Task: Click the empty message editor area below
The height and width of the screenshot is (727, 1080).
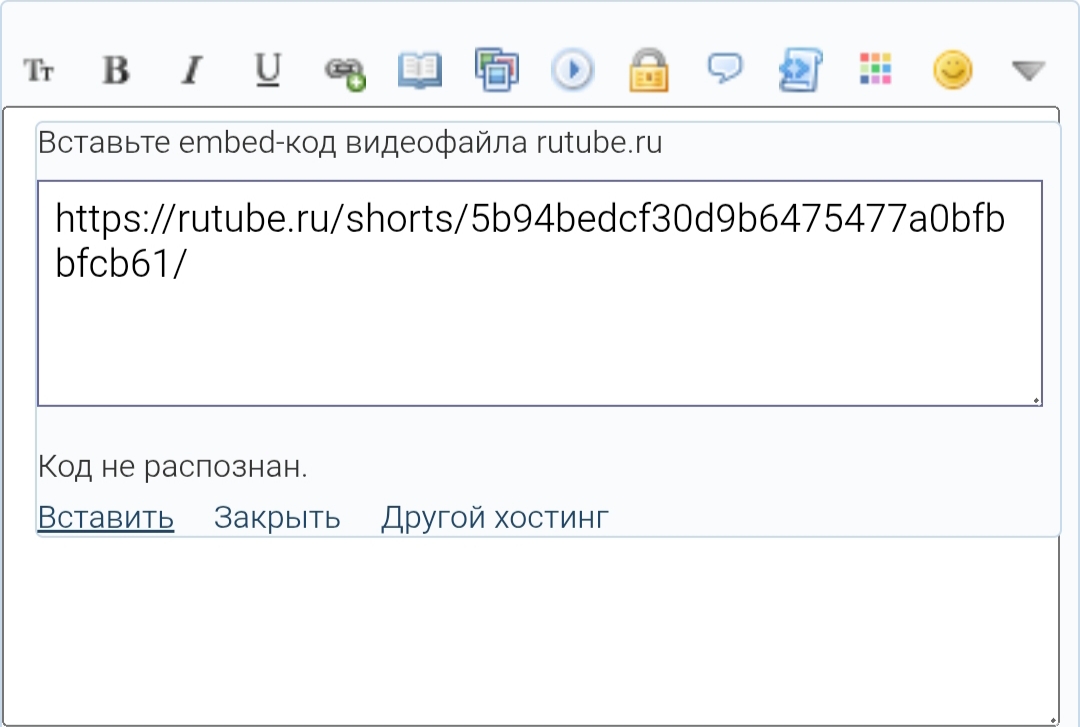Action: (x=540, y=630)
